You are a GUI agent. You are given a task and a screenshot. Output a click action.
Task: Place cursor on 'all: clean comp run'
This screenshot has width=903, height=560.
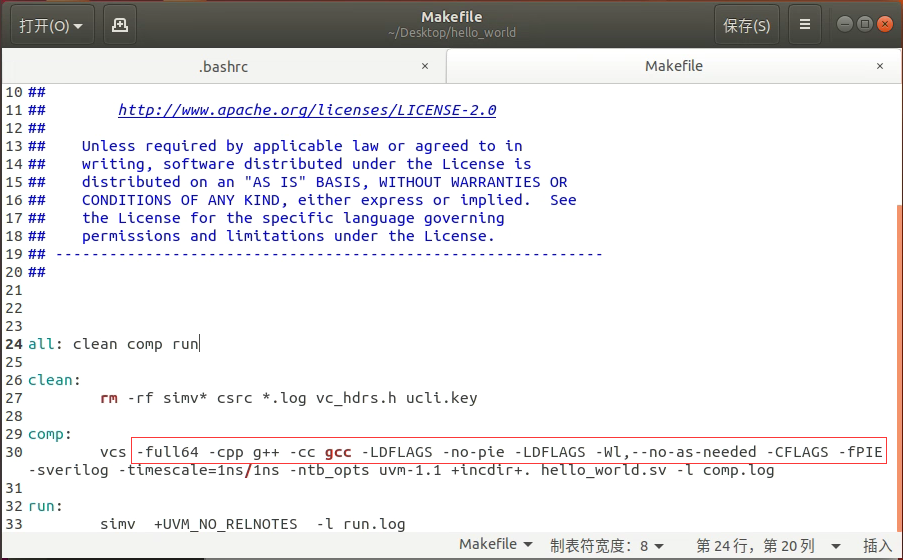(x=113, y=344)
